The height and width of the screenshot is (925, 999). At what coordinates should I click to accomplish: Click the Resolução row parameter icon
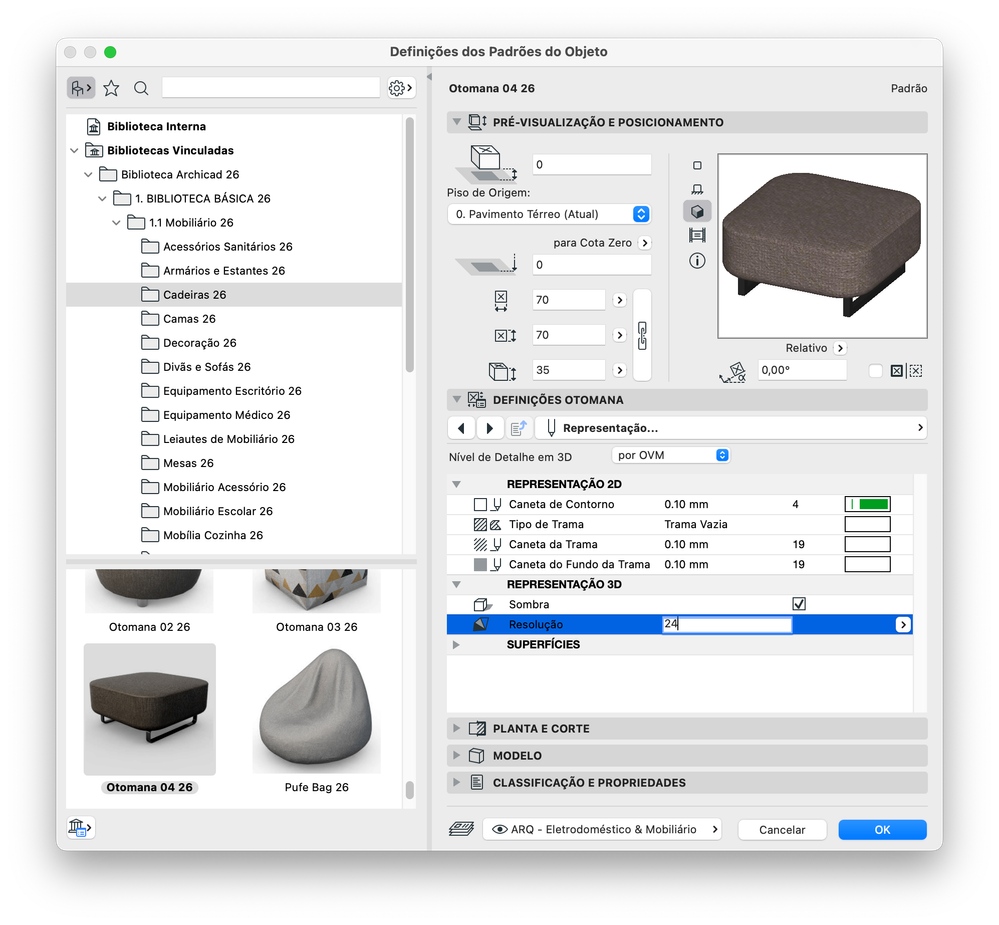(x=481, y=625)
